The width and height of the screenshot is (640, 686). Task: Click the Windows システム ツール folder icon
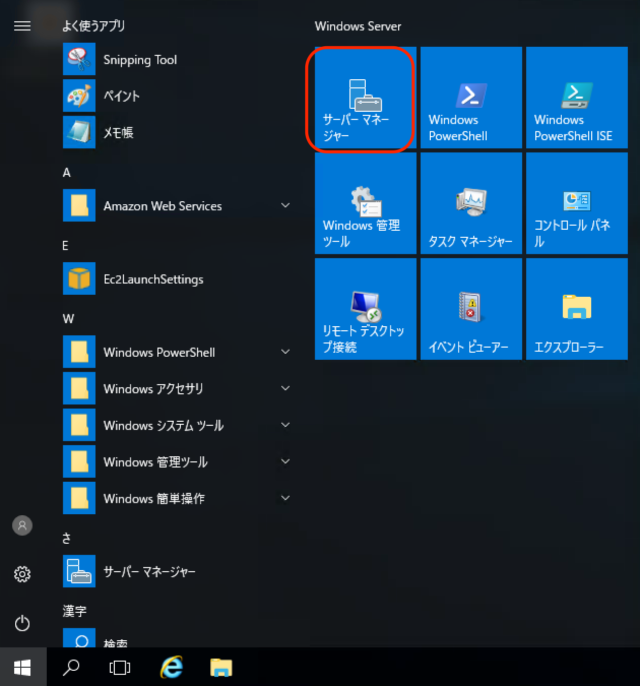(x=79, y=425)
